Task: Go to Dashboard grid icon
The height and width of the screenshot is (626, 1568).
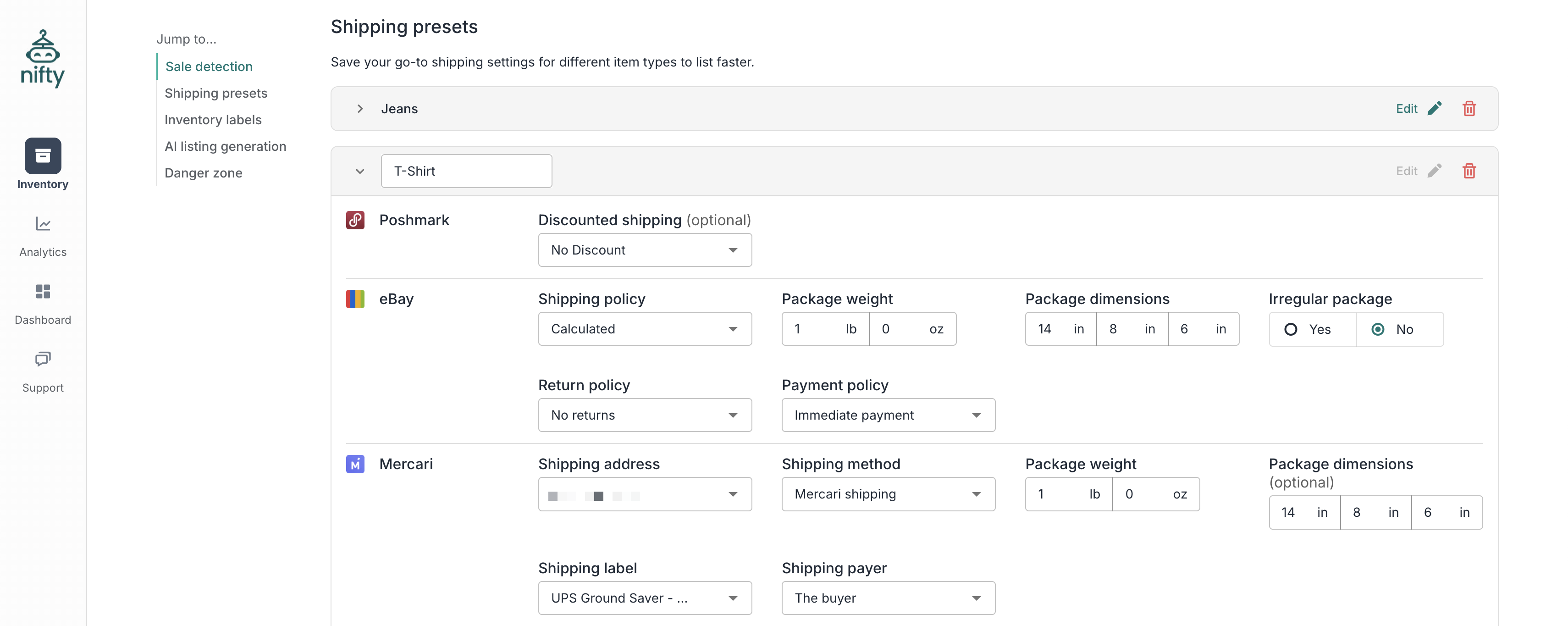Action: [x=43, y=292]
